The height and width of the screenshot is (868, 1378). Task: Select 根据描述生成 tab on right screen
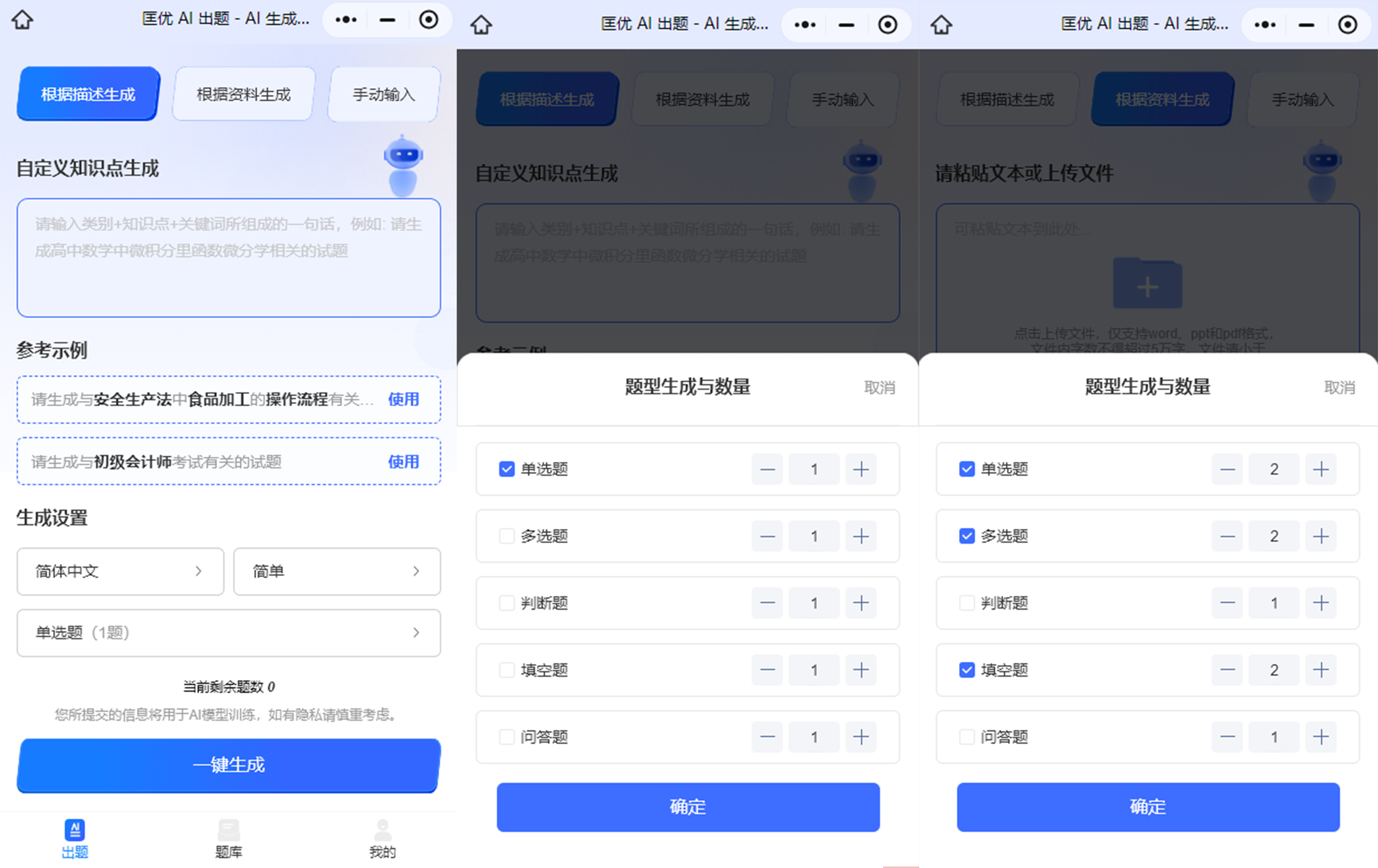[x=1007, y=99]
